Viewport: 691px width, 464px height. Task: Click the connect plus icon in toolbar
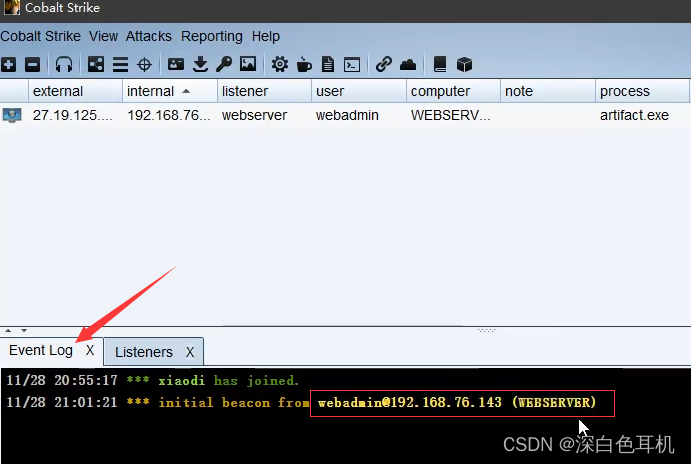pyautogui.click(x=9, y=65)
